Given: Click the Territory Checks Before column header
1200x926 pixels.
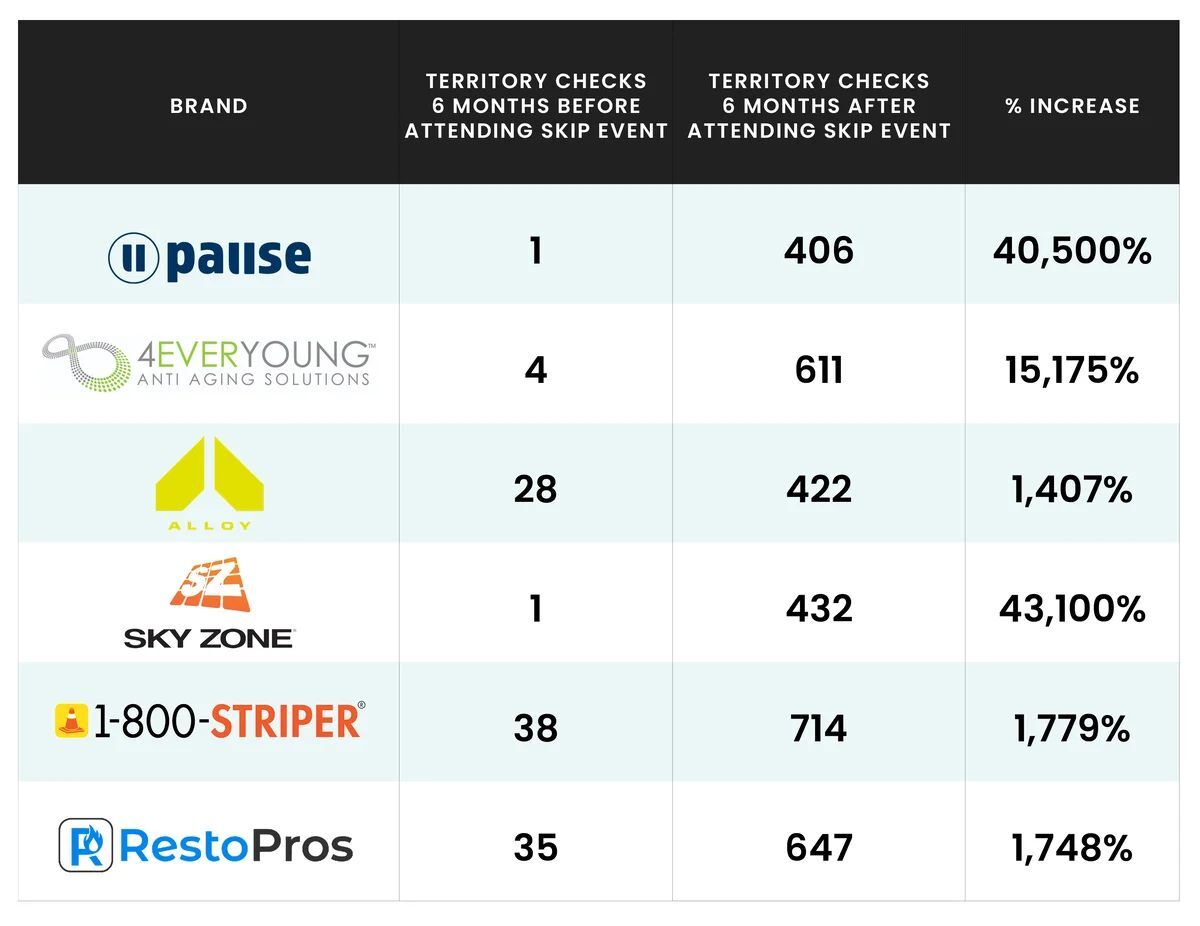Looking at the screenshot, I should [536, 106].
